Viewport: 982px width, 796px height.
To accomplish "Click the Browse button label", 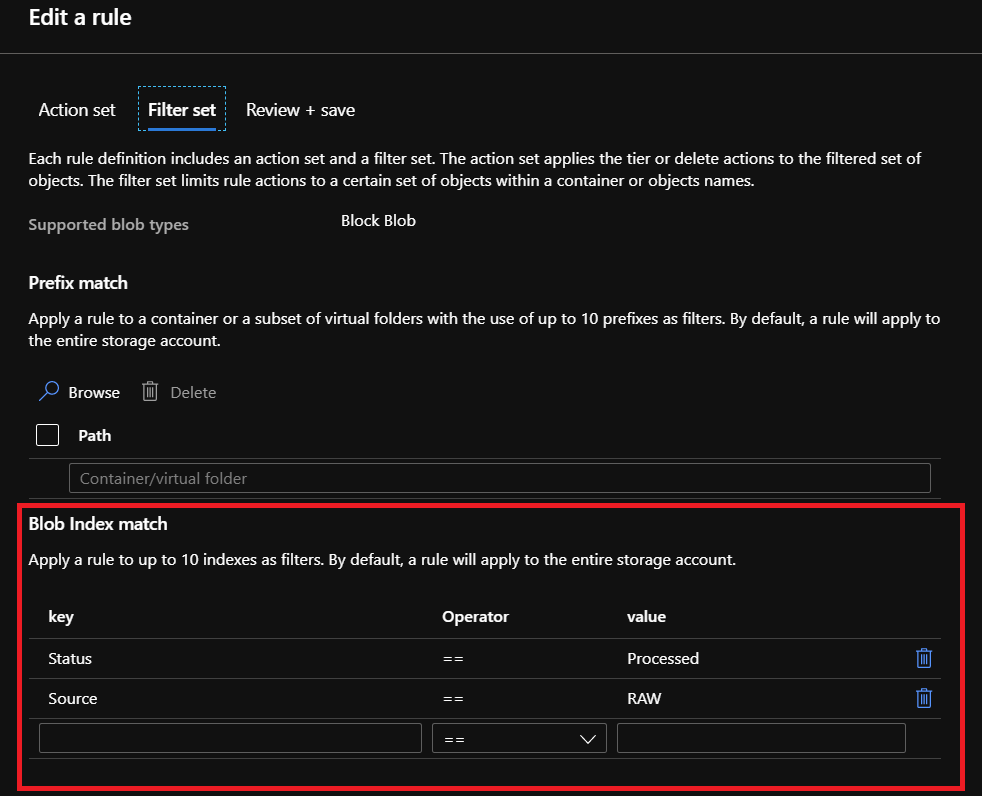I will coord(94,392).
